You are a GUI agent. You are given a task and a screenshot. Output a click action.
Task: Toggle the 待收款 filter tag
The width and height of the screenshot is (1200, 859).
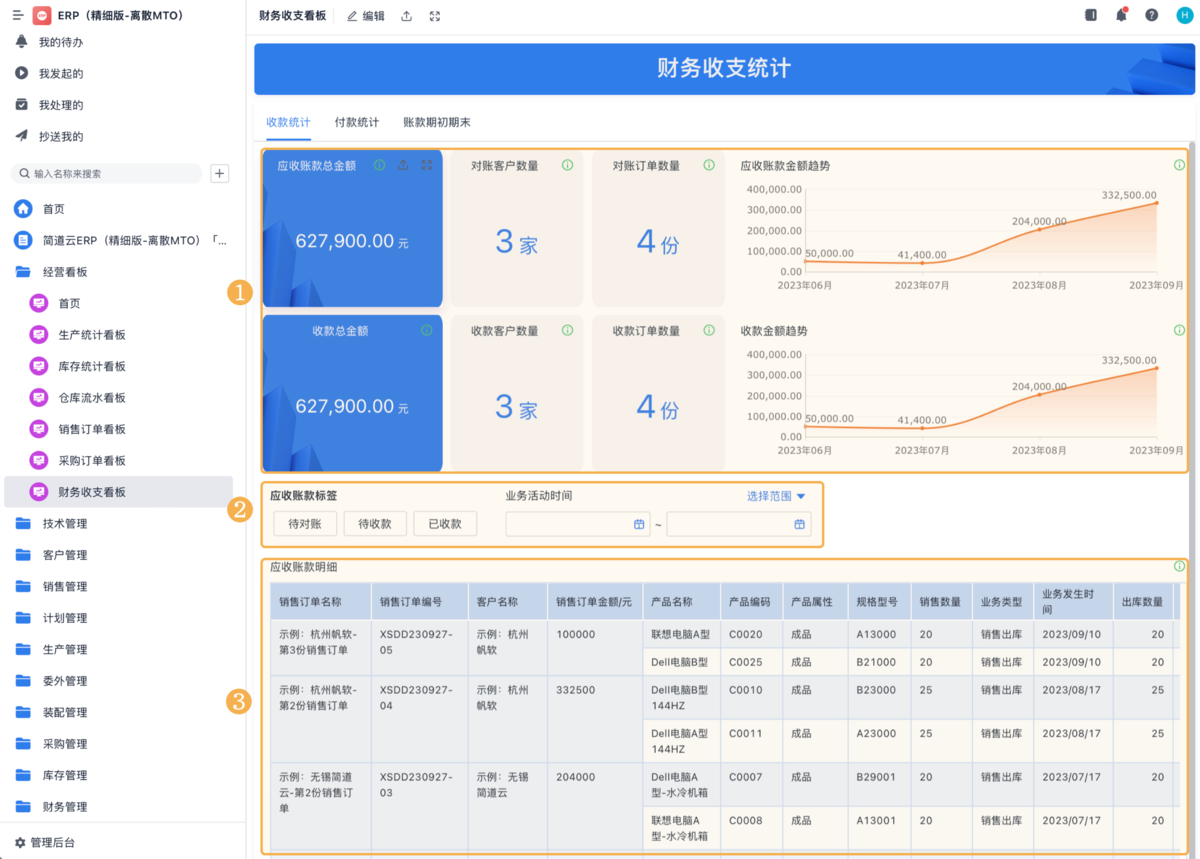[x=374, y=523]
